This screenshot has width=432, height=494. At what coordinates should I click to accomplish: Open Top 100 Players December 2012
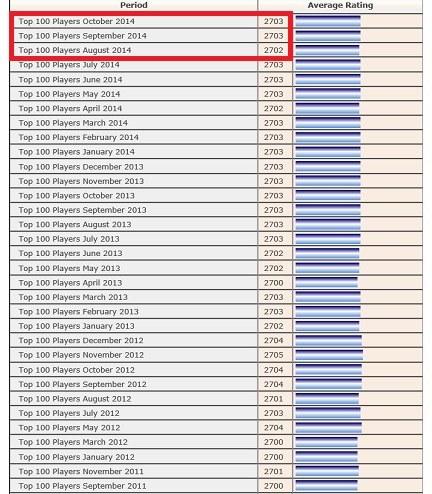81,340
